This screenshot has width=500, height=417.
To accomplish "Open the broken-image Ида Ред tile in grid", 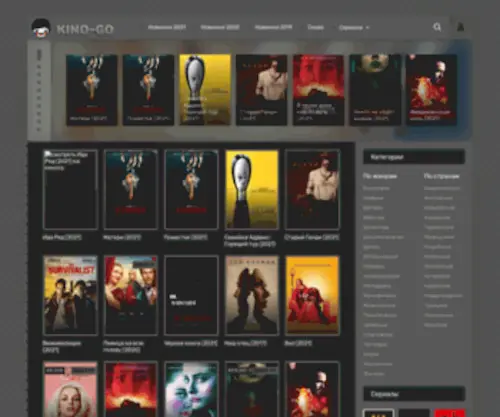I will click(70, 190).
